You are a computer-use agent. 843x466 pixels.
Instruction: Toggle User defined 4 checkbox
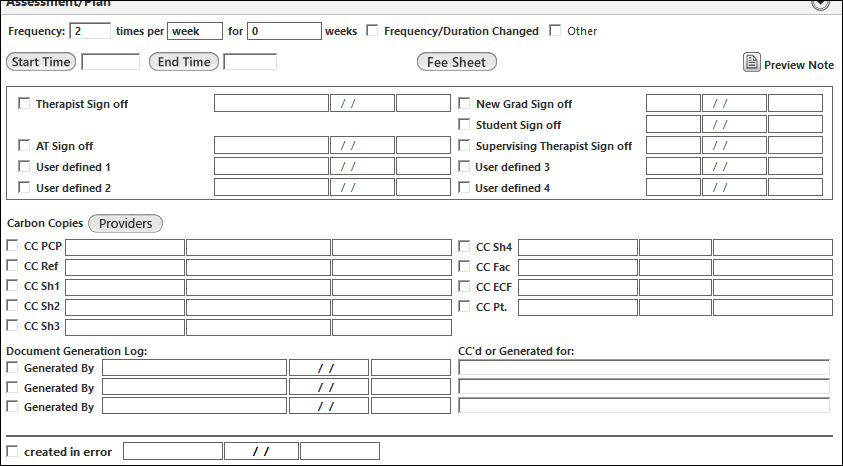click(464, 187)
